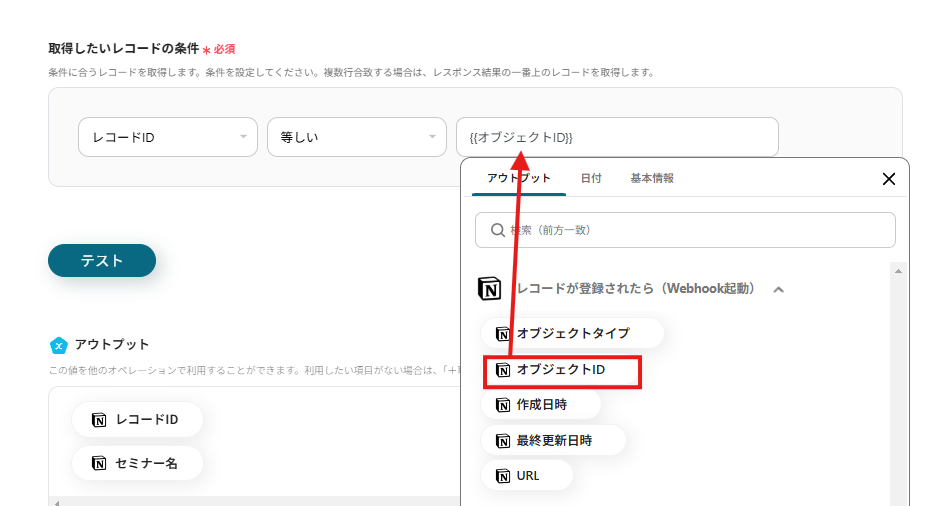Click the 必須 required label
926x506 pixels.
(x=224, y=50)
